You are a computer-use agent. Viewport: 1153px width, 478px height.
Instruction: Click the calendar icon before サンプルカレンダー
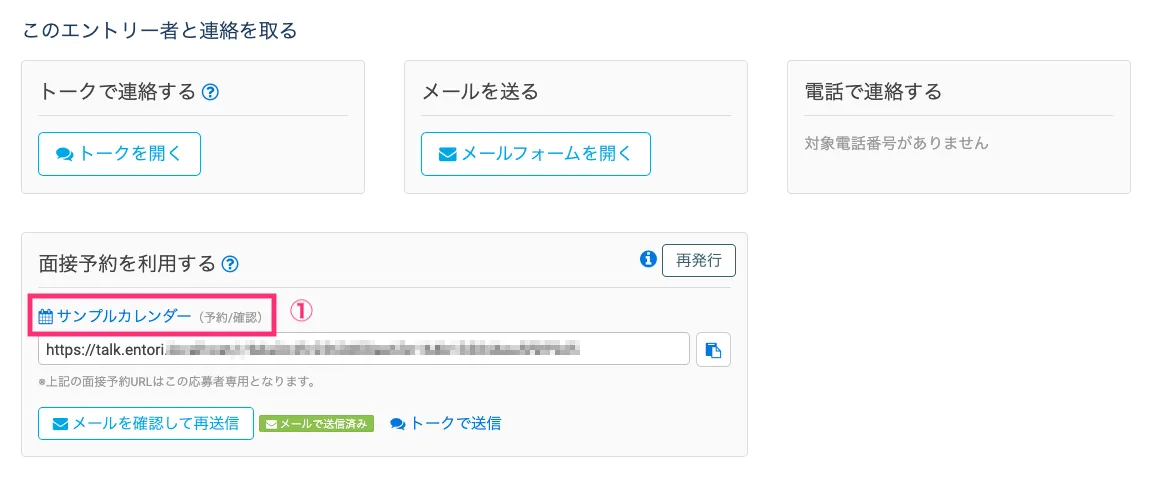coord(45,317)
